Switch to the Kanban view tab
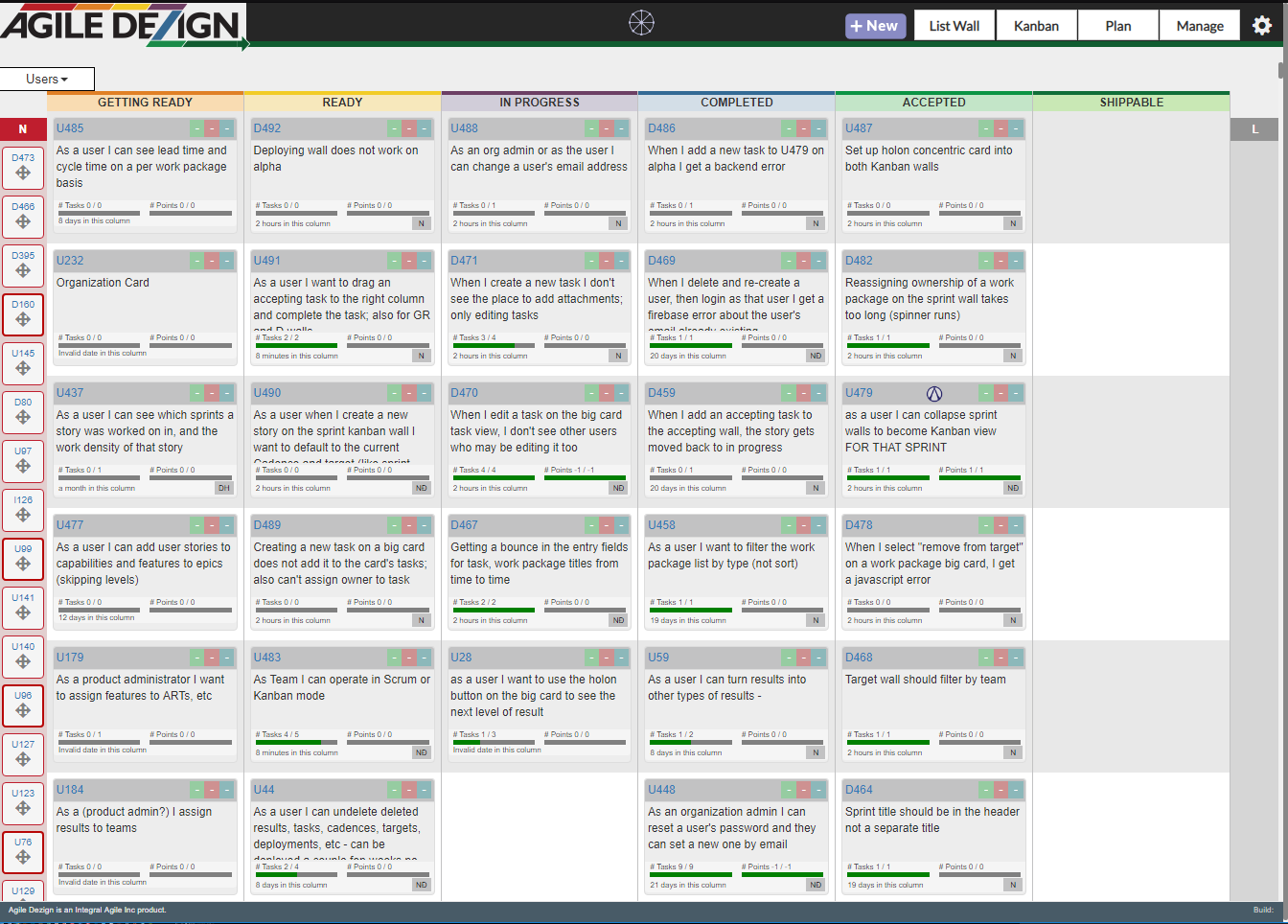 1036,26
